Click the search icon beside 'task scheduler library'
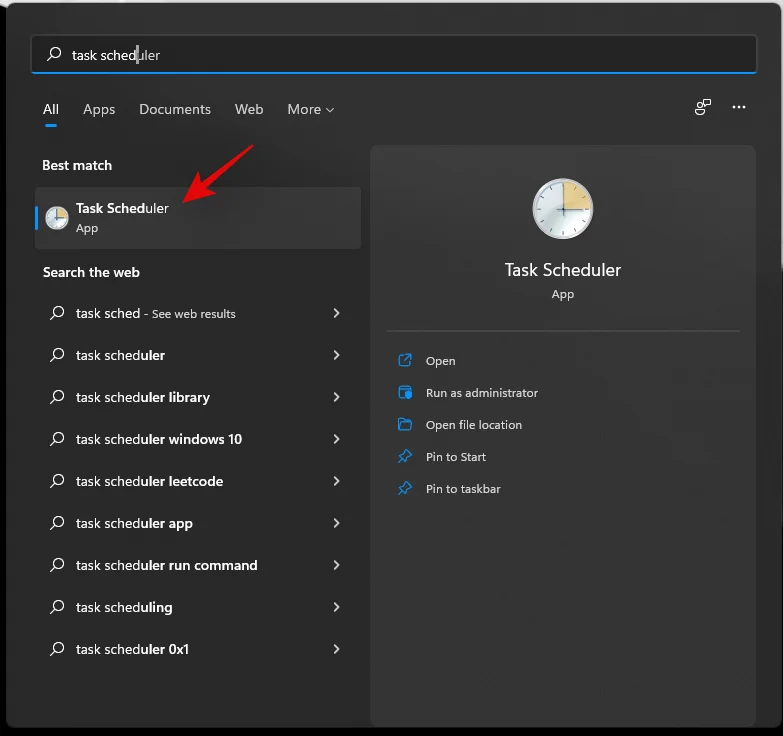783x736 pixels. coord(57,397)
